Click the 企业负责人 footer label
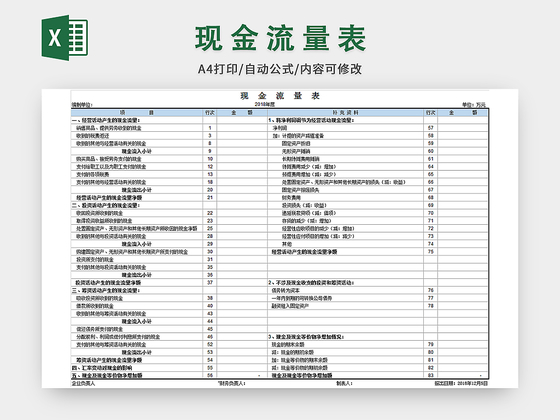Viewport: 560px width, 420px height. 83,384
